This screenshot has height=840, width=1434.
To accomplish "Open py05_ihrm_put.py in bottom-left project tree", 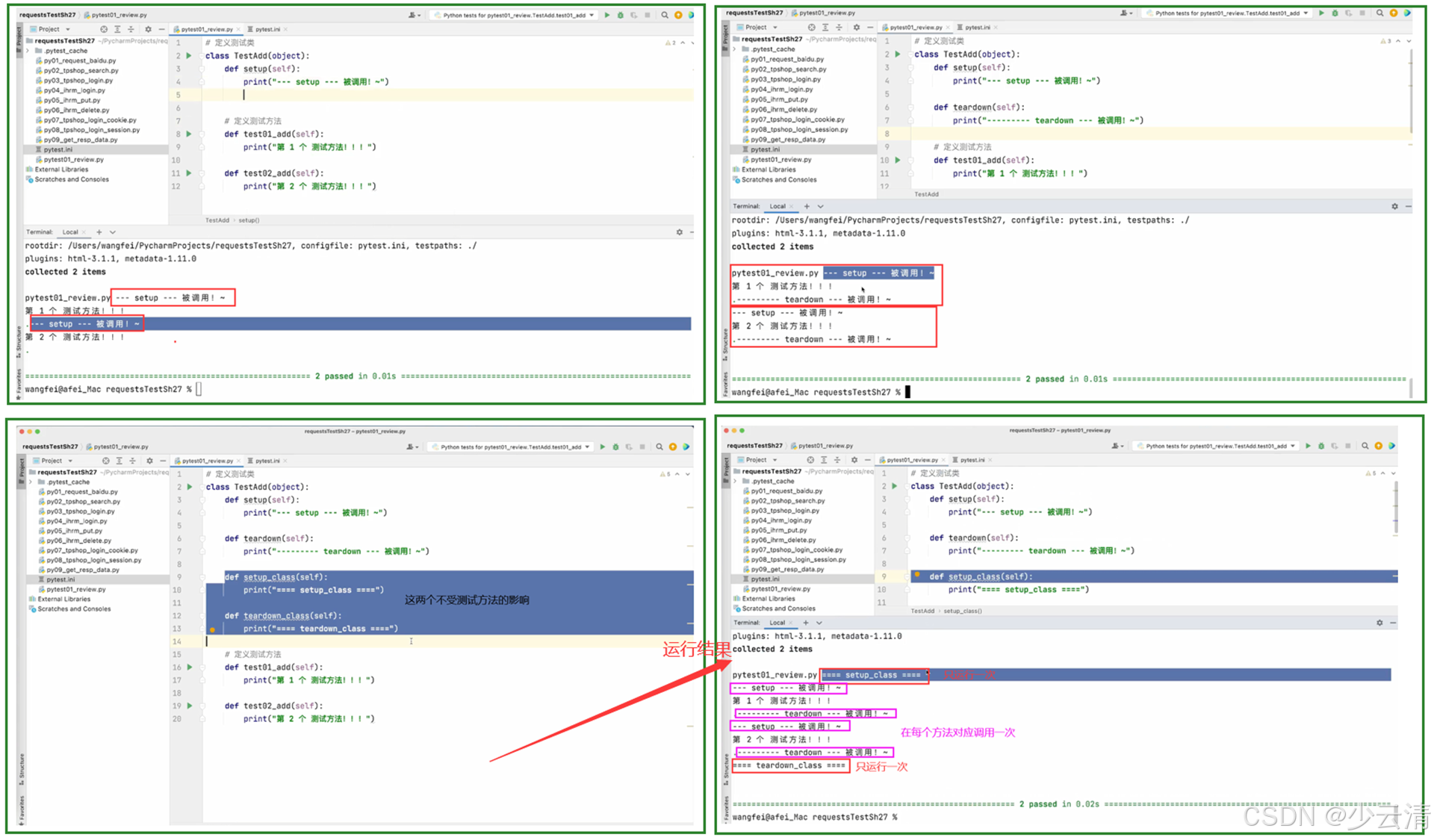I will click(74, 531).
